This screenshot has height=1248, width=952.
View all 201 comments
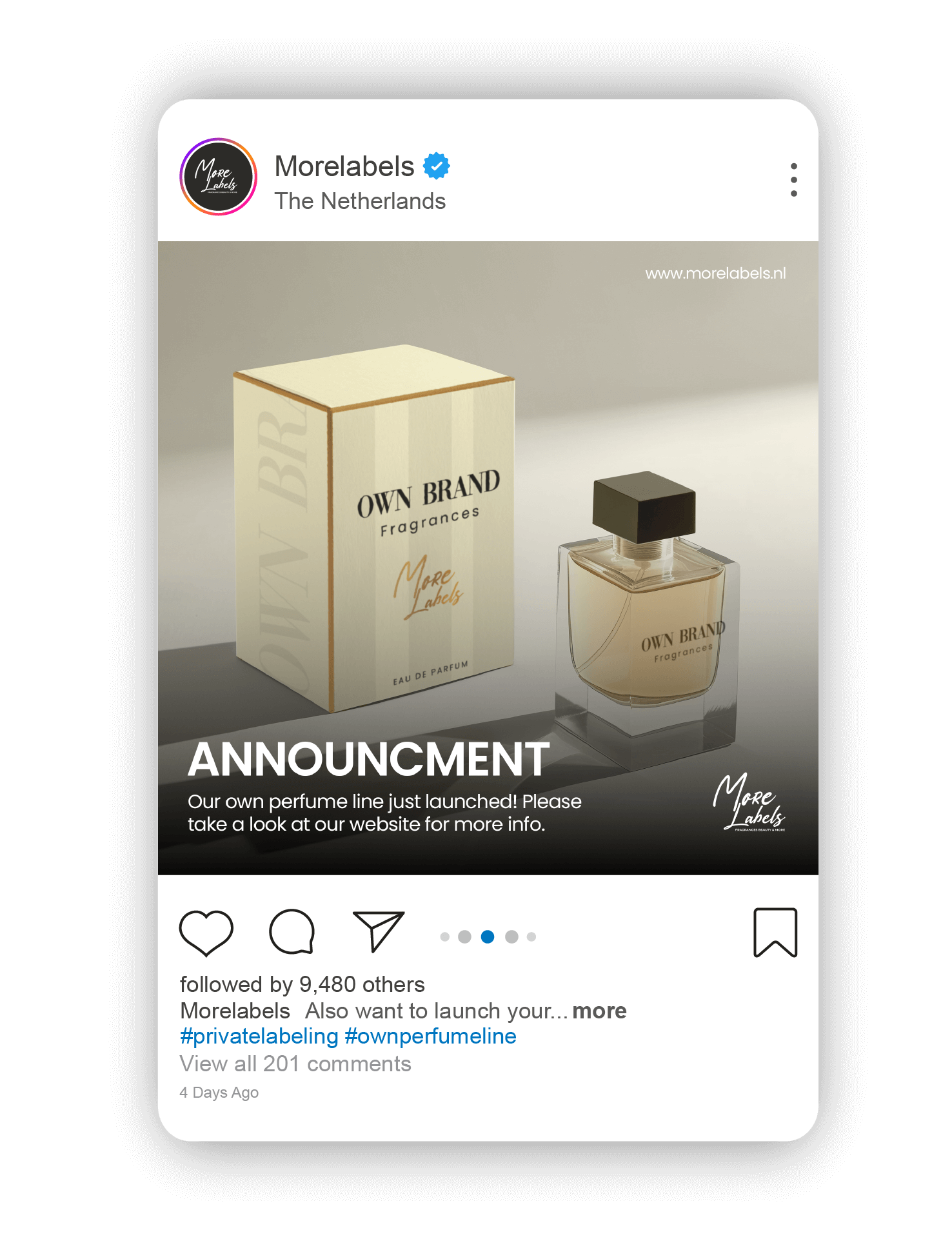point(295,1064)
